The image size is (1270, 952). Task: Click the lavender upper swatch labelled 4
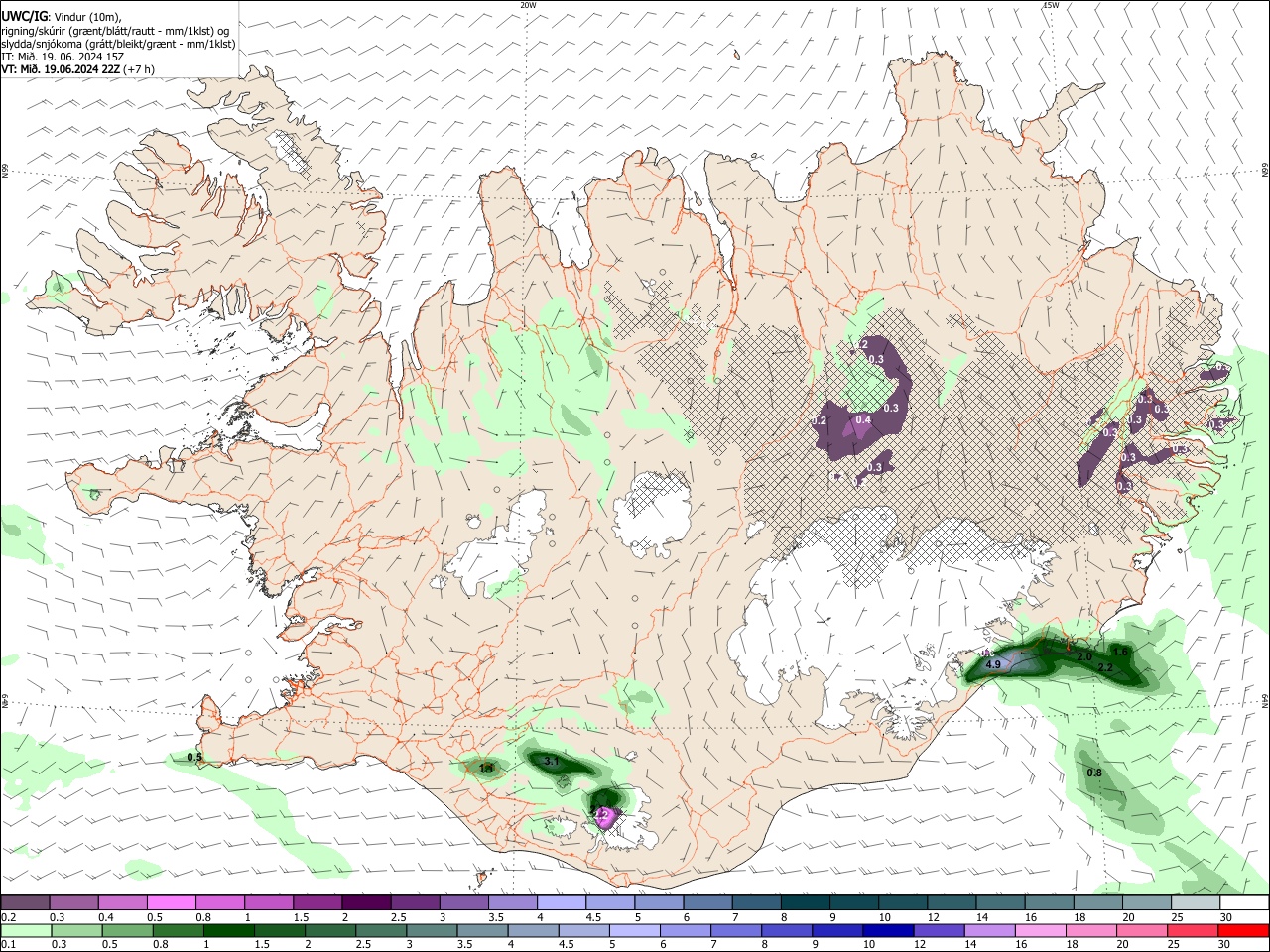tap(561, 903)
